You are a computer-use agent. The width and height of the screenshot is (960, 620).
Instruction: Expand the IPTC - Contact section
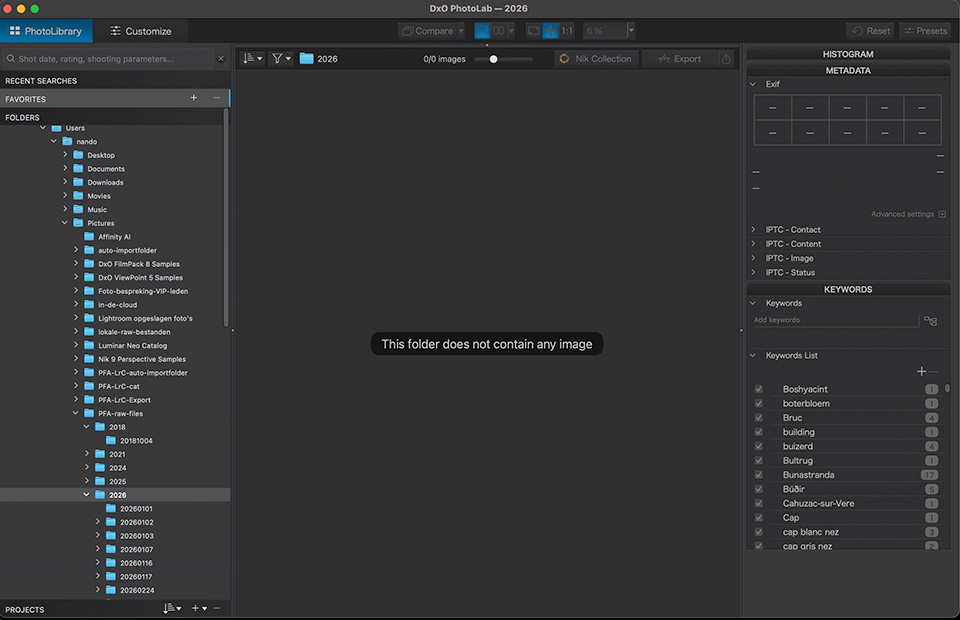point(753,230)
